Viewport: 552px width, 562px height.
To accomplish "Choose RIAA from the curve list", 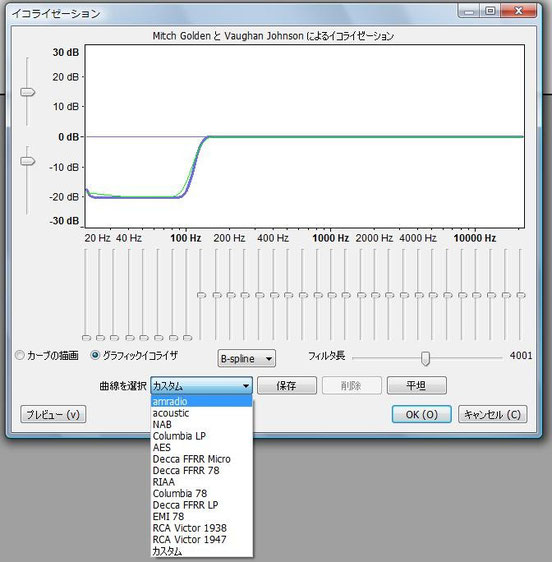I will coord(201,482).
